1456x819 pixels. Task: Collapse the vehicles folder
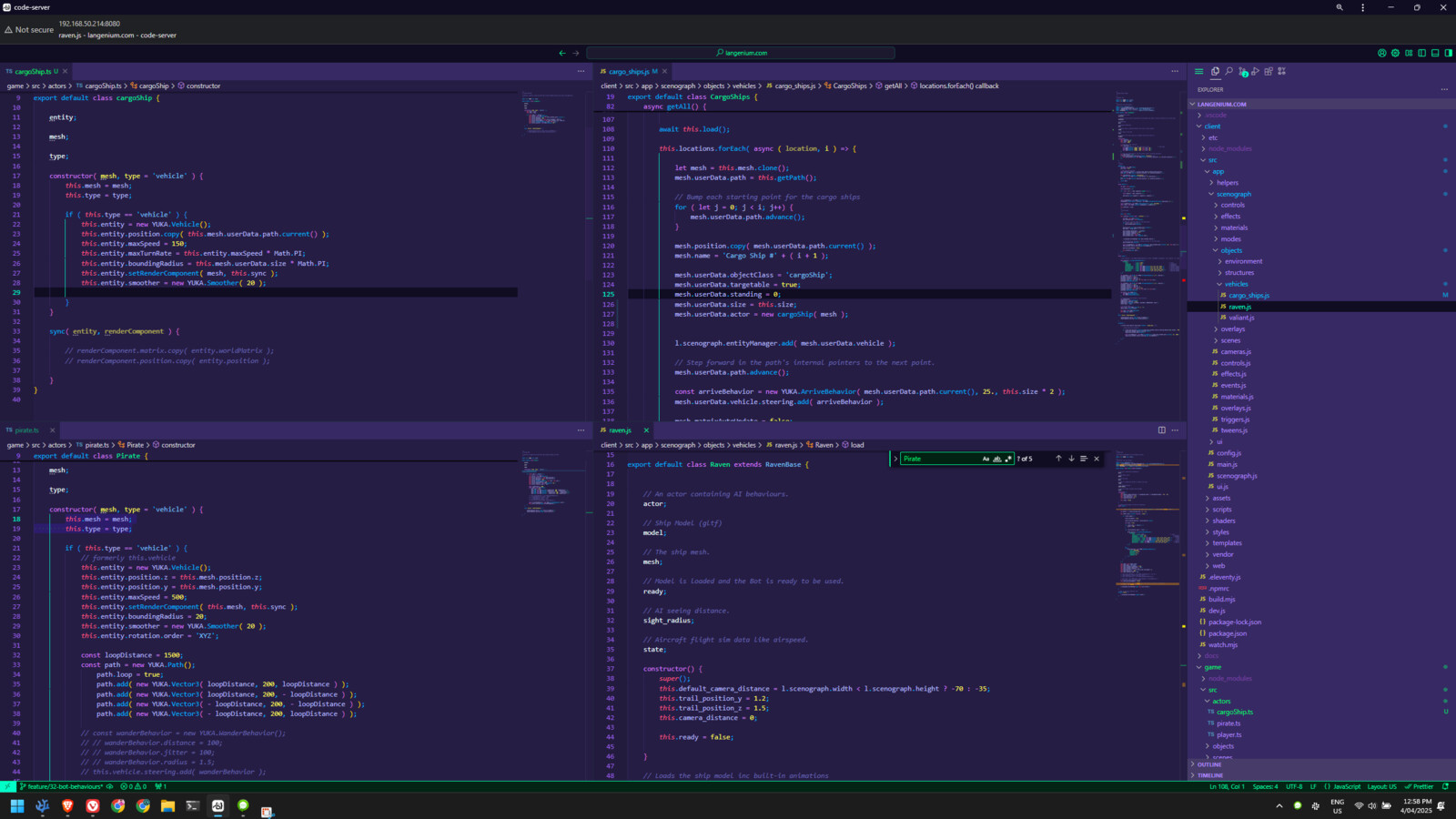1321,284
